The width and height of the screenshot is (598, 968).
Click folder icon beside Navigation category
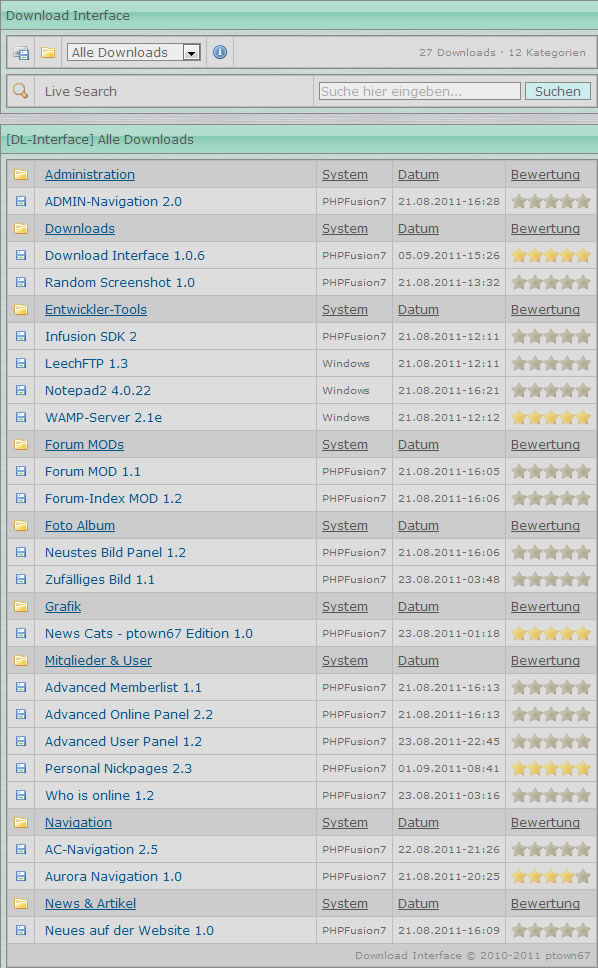click(x=21, y=822)
